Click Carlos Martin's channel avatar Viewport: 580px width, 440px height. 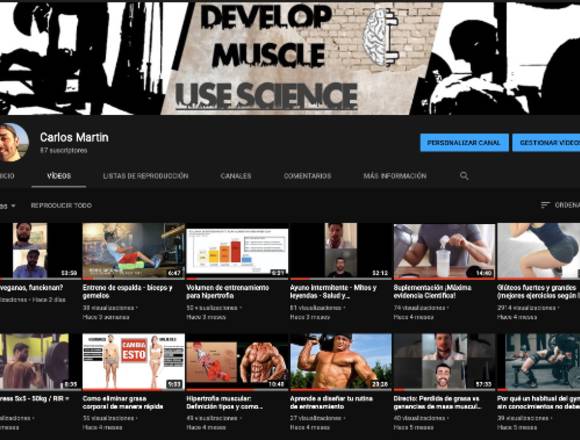coord(13,143)
